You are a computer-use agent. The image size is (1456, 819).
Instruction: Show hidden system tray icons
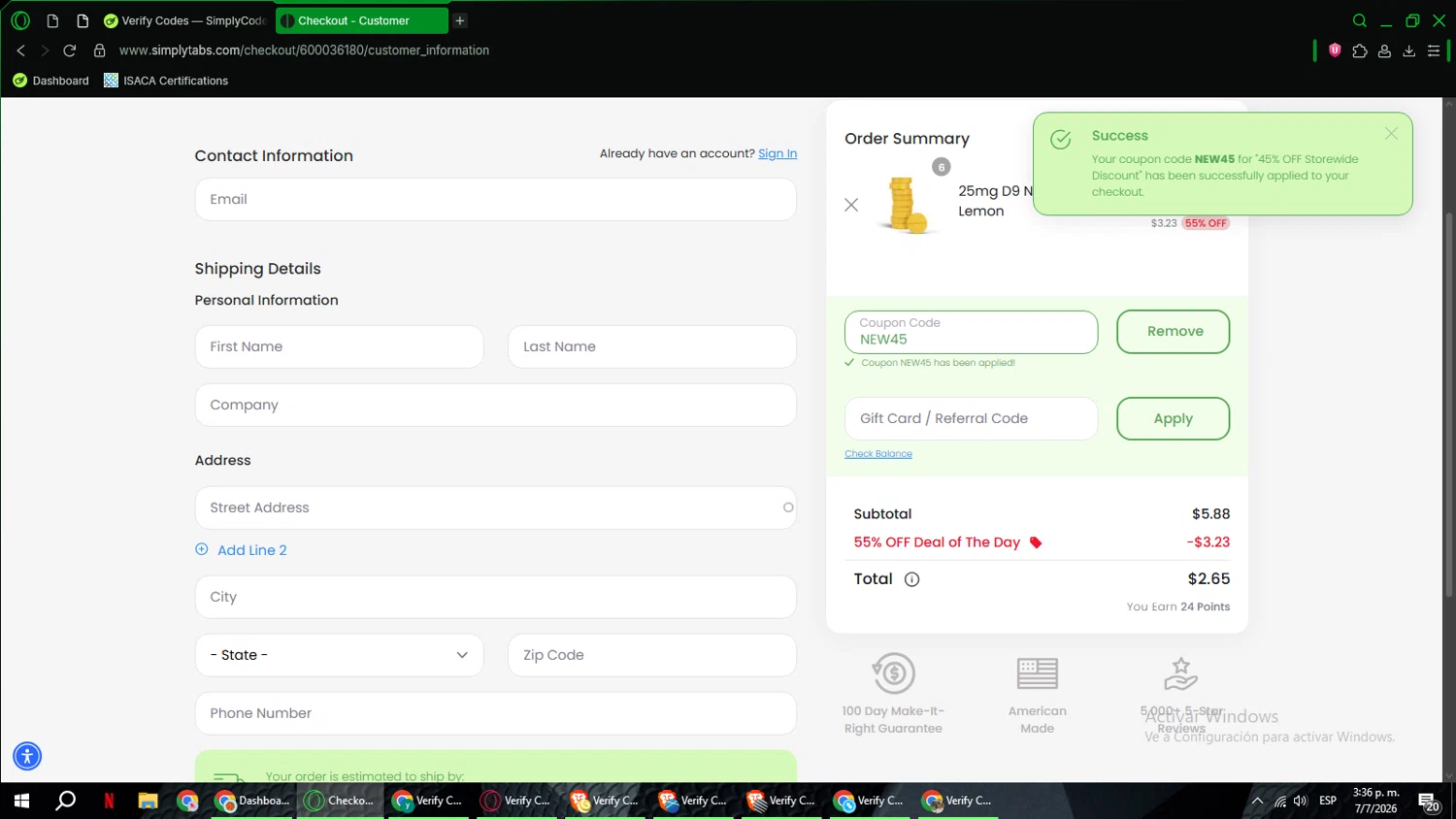pos(1257,801)
